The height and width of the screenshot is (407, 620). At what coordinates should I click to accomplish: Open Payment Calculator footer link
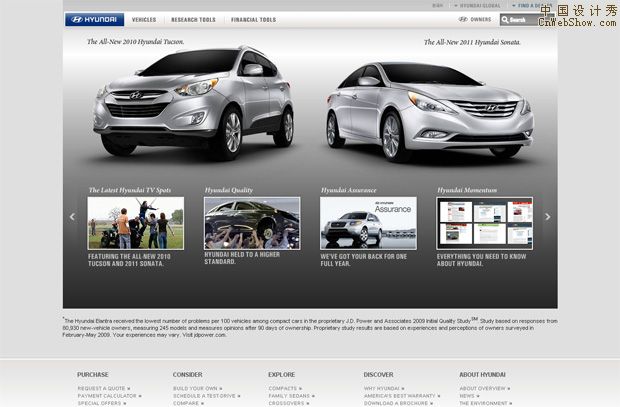[x=109, y=396]
